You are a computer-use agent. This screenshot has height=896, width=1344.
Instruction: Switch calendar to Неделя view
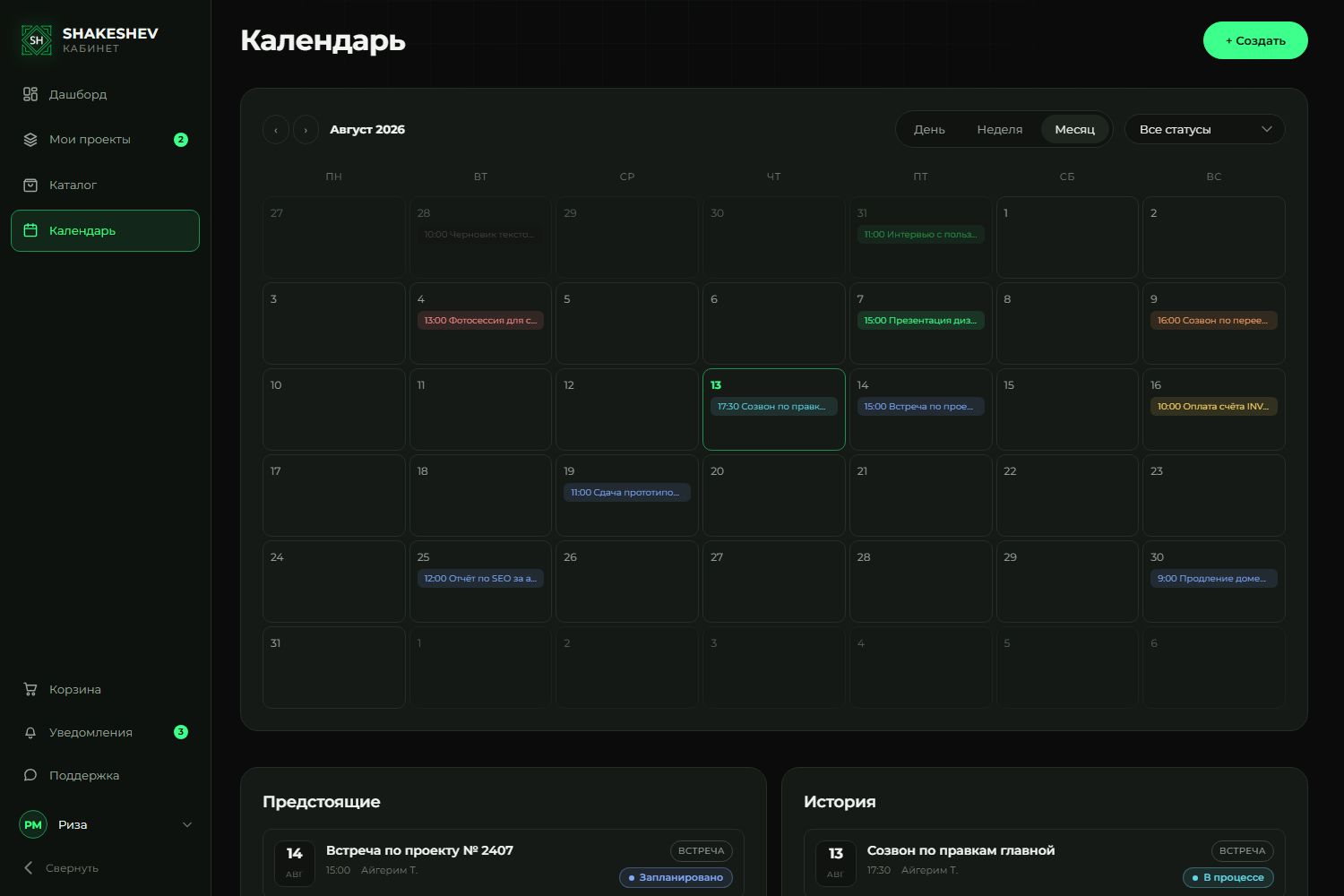coord(1000,129)
